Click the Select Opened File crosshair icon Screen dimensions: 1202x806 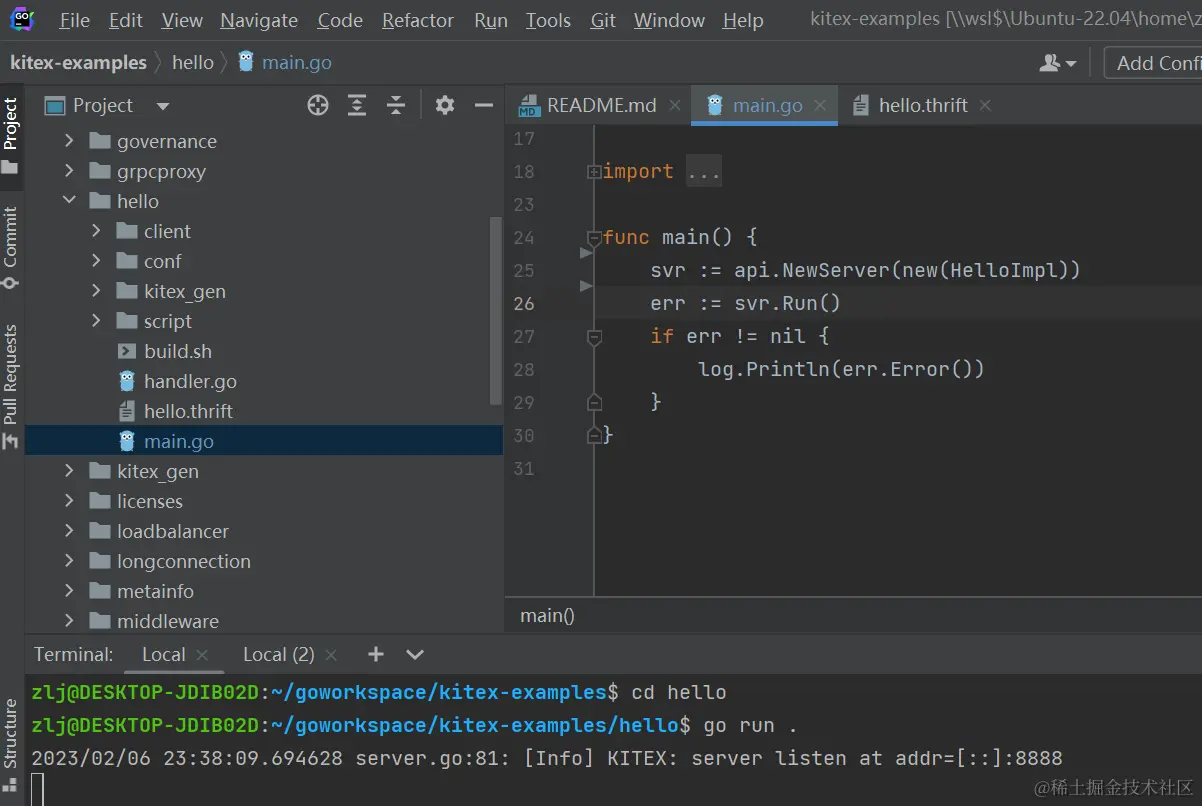click(x=318, y=105)
